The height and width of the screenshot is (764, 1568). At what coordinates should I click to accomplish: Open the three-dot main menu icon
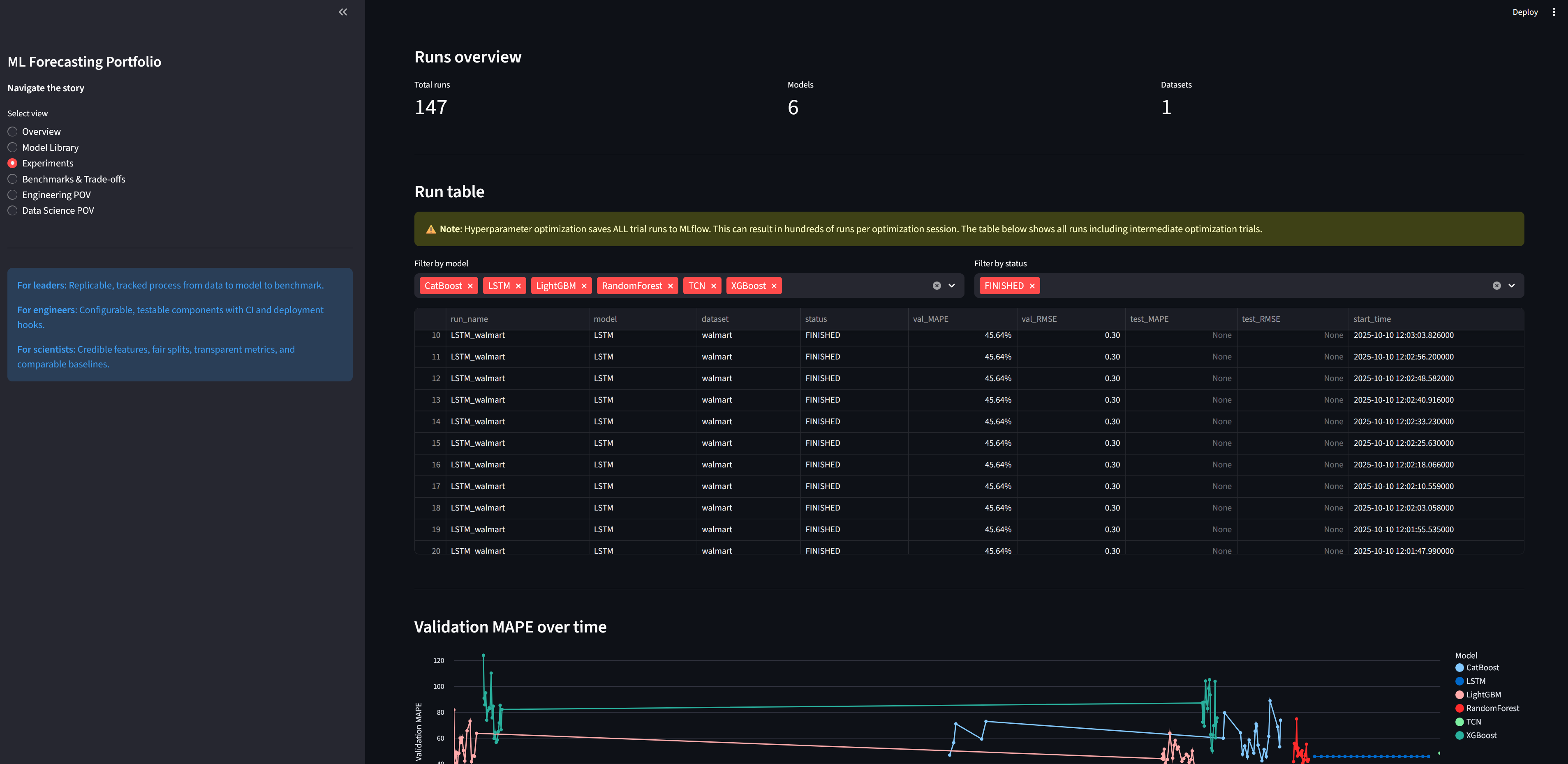(x=1553, y=12)
